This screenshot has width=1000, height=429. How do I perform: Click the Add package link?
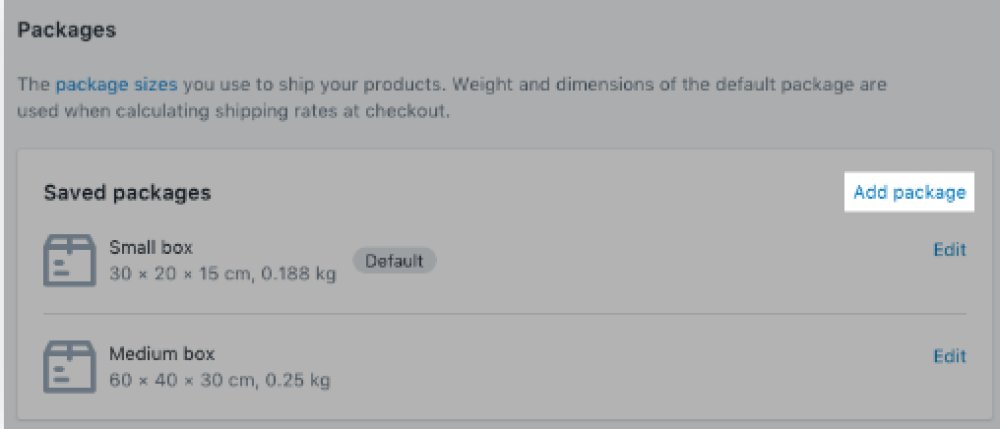(x=909, y=193)
